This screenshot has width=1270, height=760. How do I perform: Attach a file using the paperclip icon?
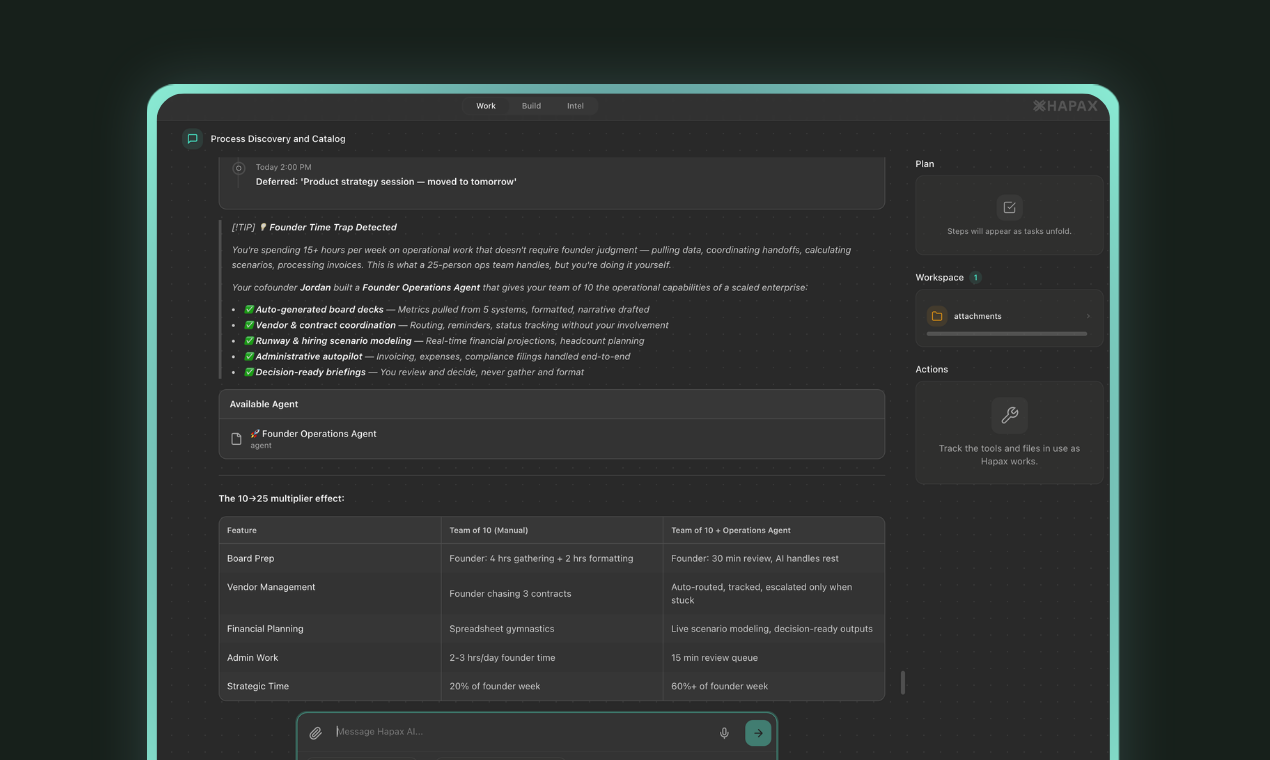coord(316,732)
